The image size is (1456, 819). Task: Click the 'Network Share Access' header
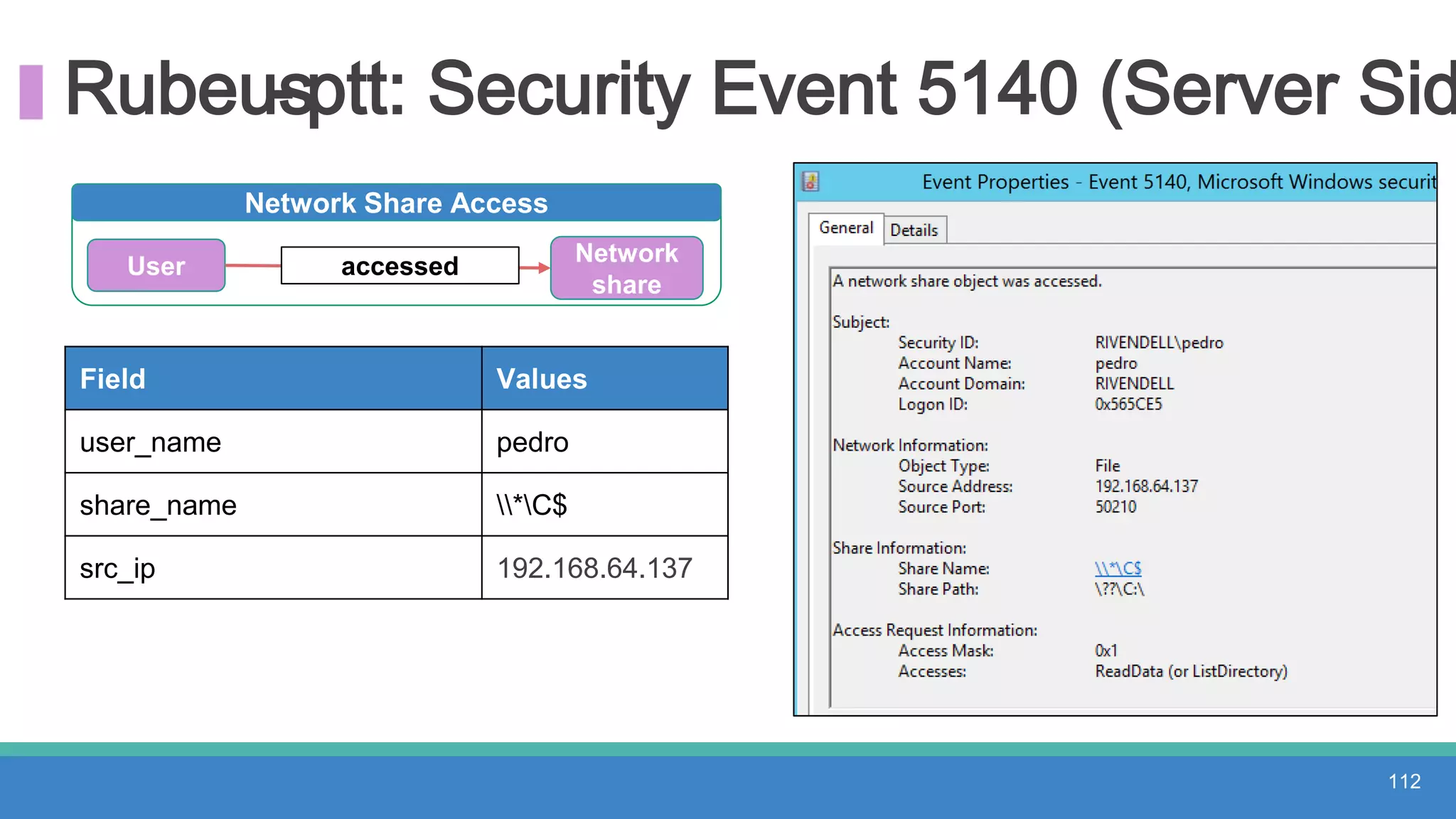tap(397, 203)
